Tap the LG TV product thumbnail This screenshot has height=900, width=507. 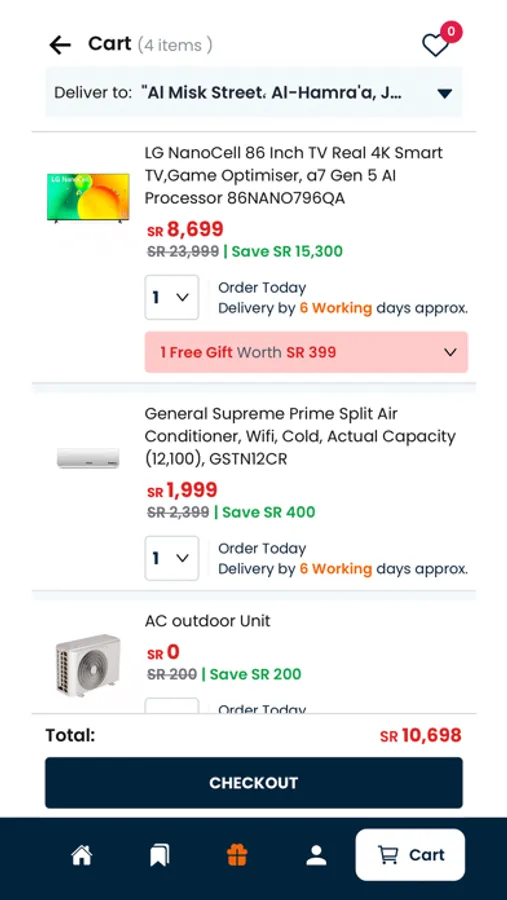pos(88,197)
